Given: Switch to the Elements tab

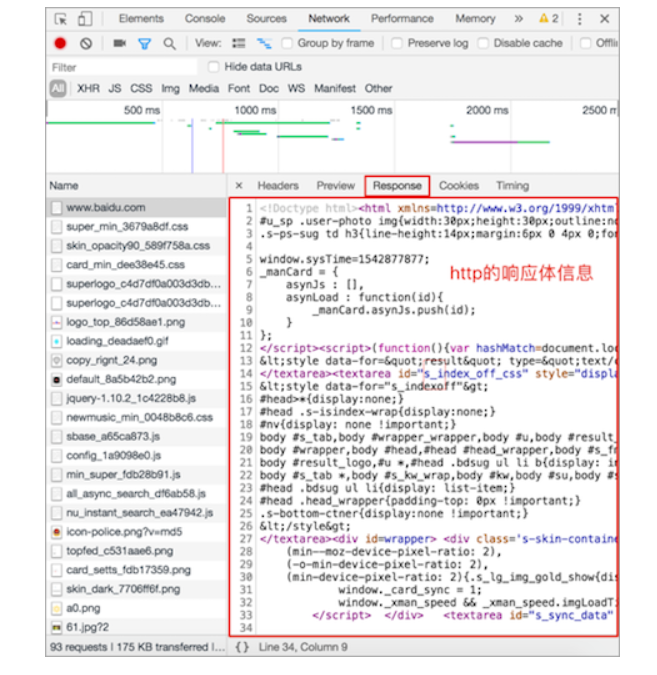Looking at the screenshot, I should tap(141, 19).
